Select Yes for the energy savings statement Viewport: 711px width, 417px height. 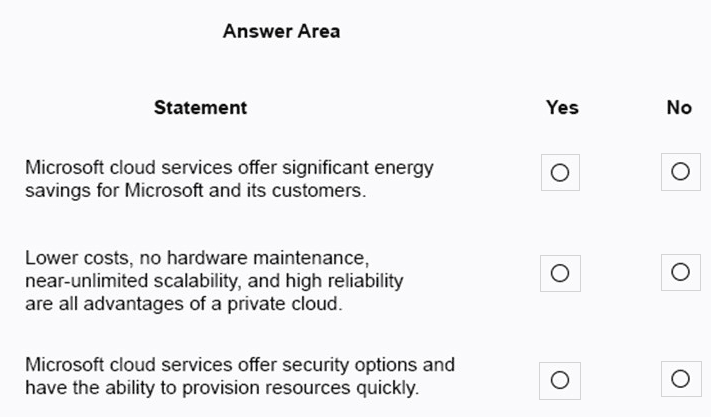560,173
